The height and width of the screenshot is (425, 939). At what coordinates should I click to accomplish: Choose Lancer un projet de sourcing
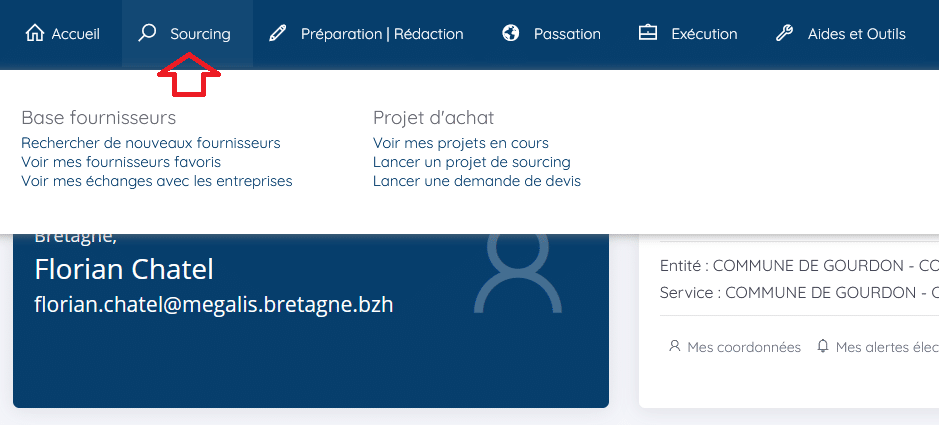coord(472,162)
